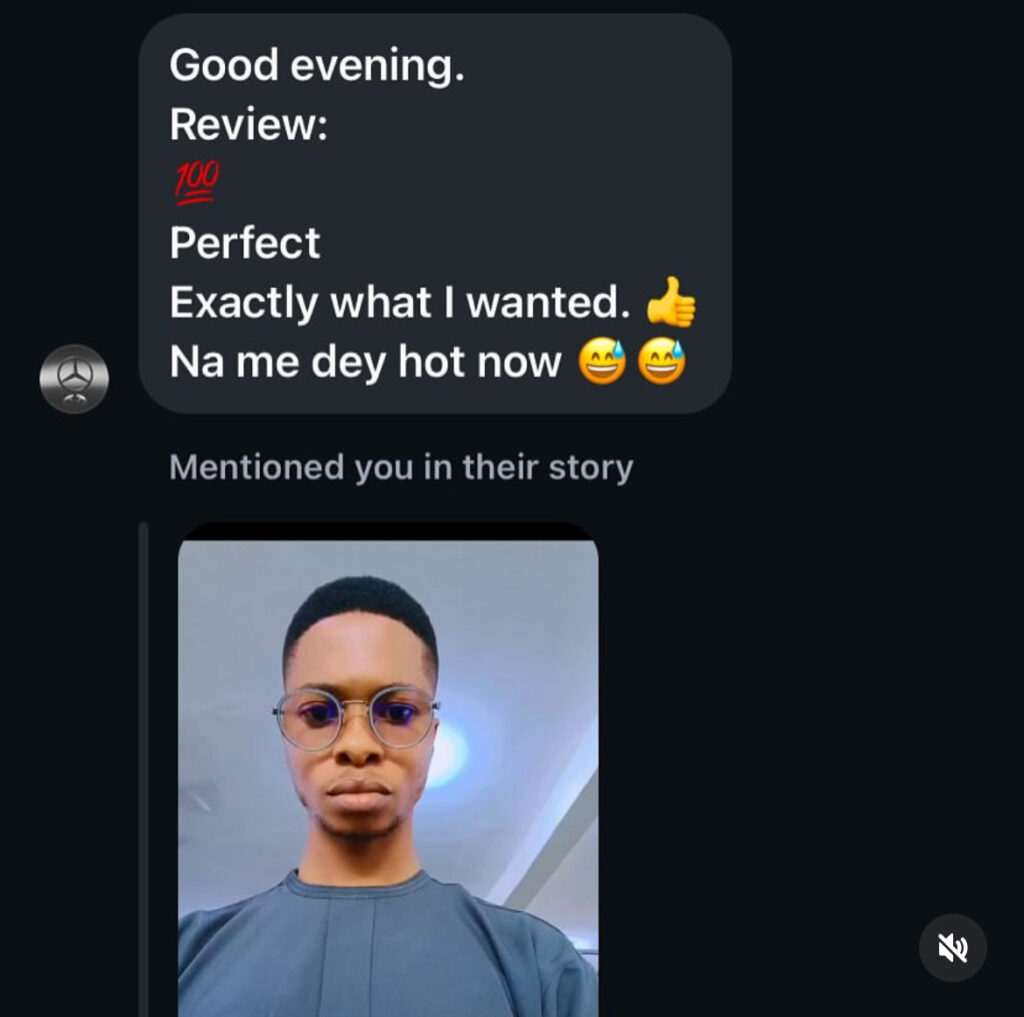This screenshot has height=1017, width=1024.
Task: Click the black top strip of story card
Action: 388,531
